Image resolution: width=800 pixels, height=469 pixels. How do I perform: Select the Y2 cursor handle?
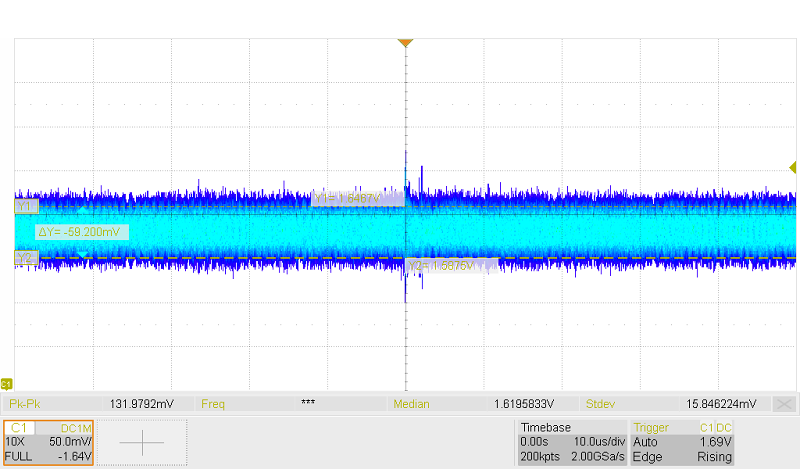26,257
